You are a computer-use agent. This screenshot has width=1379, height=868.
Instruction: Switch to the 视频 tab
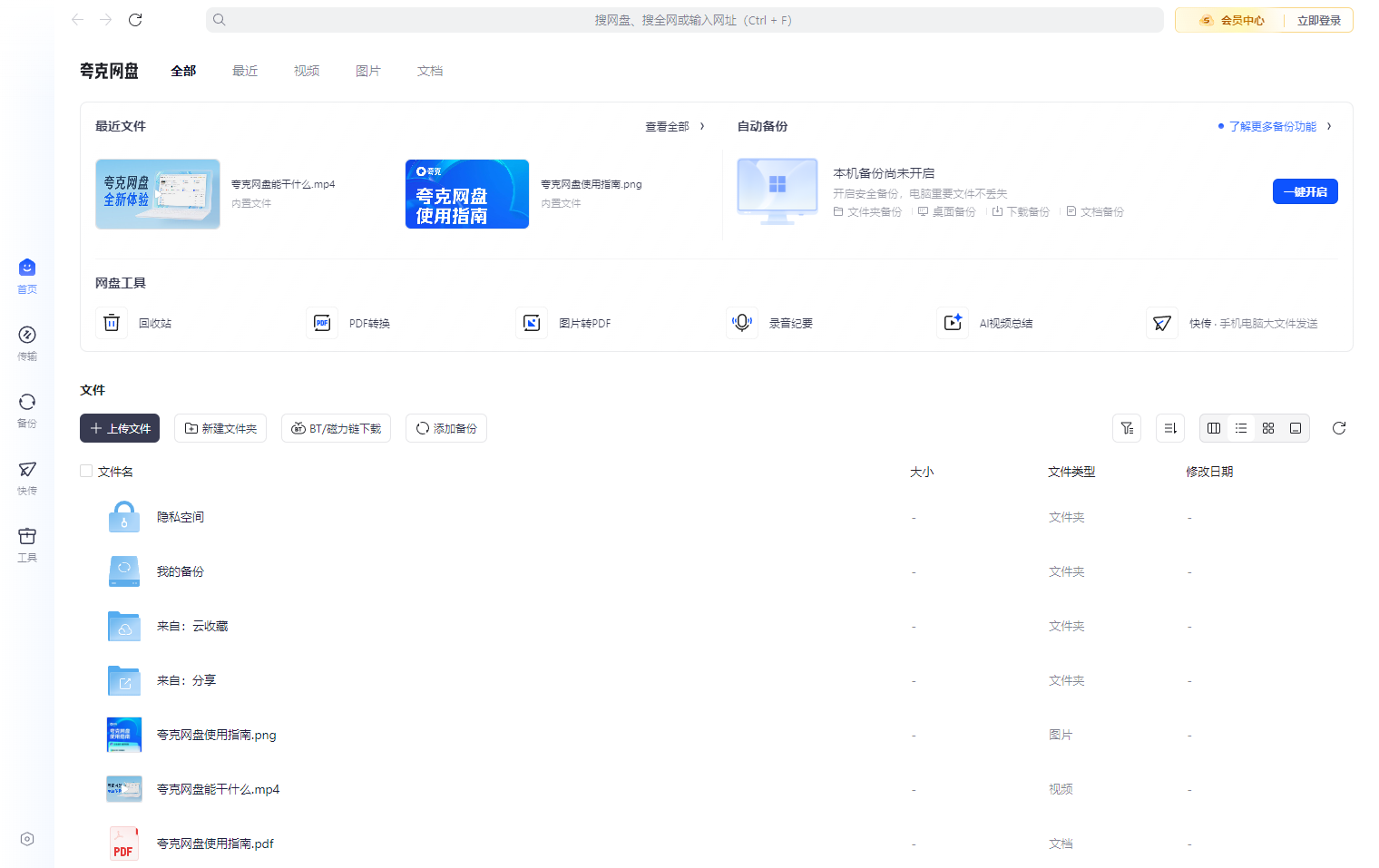pos(306,71)
